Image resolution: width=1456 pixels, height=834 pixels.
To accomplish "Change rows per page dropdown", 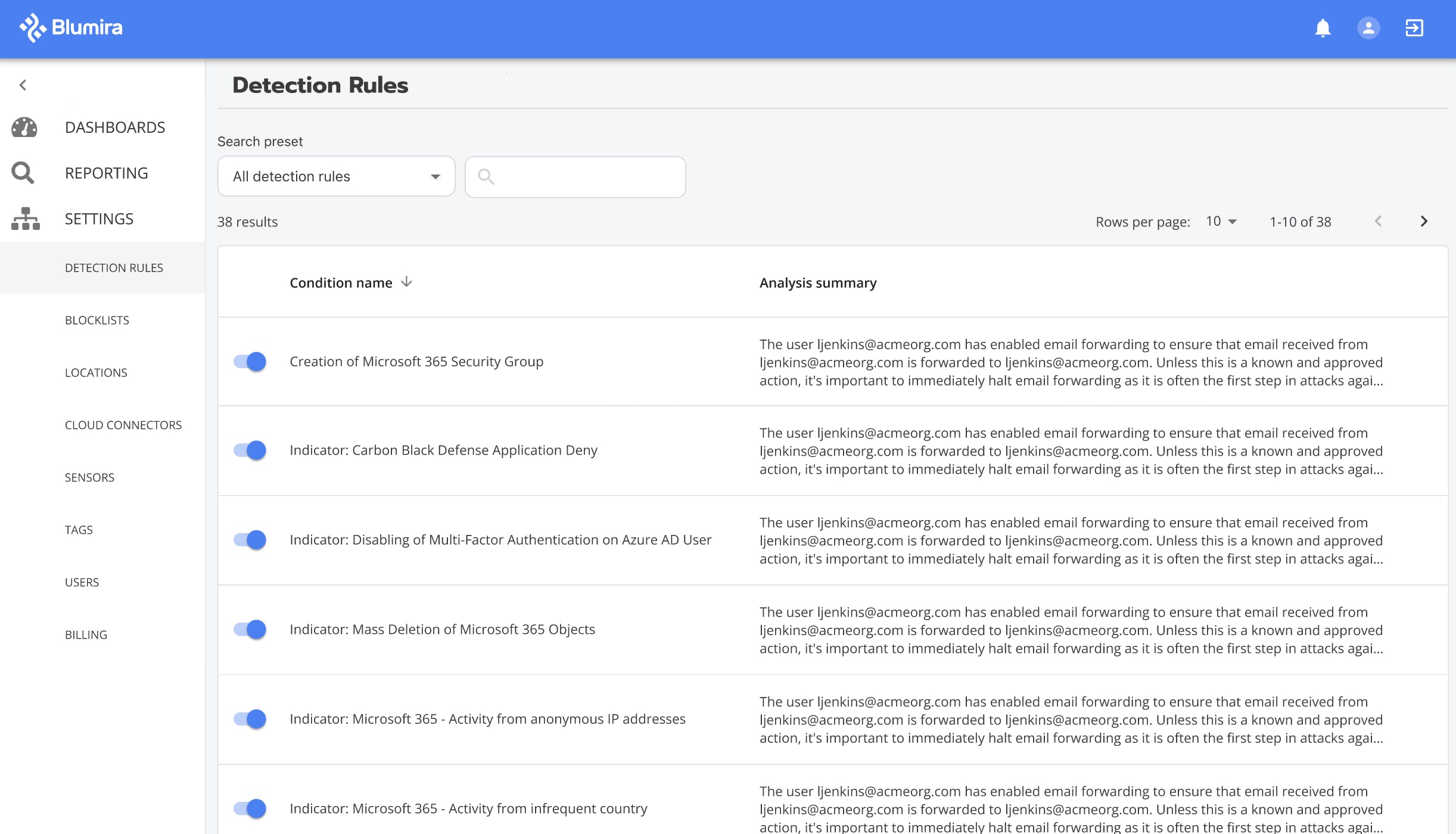I will click(1221, 222).
